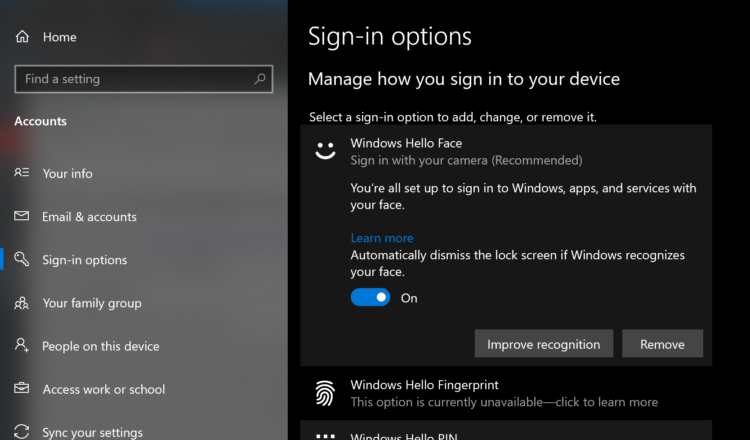Click the Windows Hello Fingerprint icon
The width and height of the screenshot is (750, 440).
[x=325, y=392]
